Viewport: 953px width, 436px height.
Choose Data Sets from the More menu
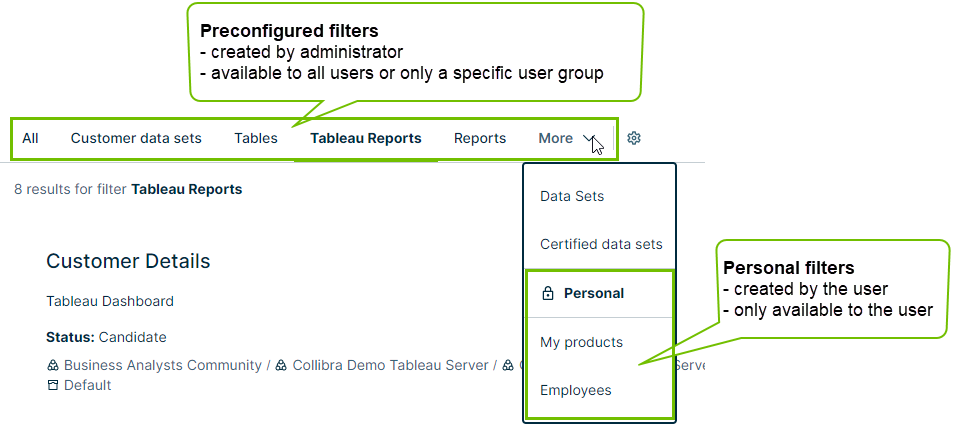(x=572, y=197)
